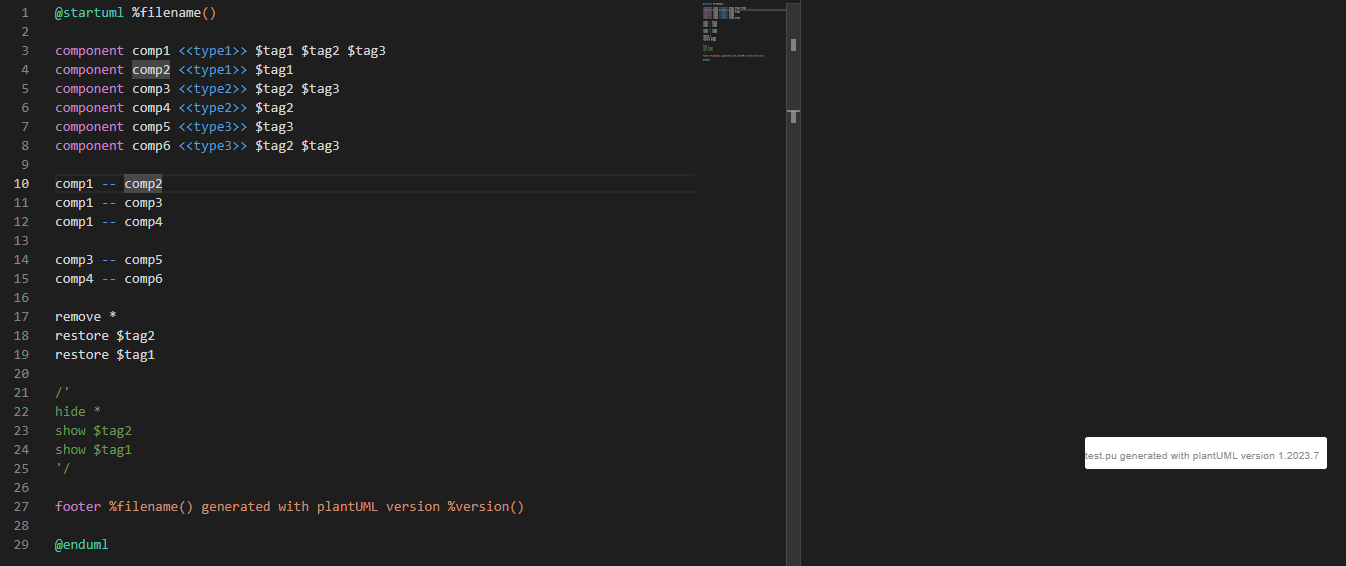This screenshot has height=566, width=1346.
Task: Click the footer keyword on line 27
Action: pyautogui.click(x=78, y=507)
